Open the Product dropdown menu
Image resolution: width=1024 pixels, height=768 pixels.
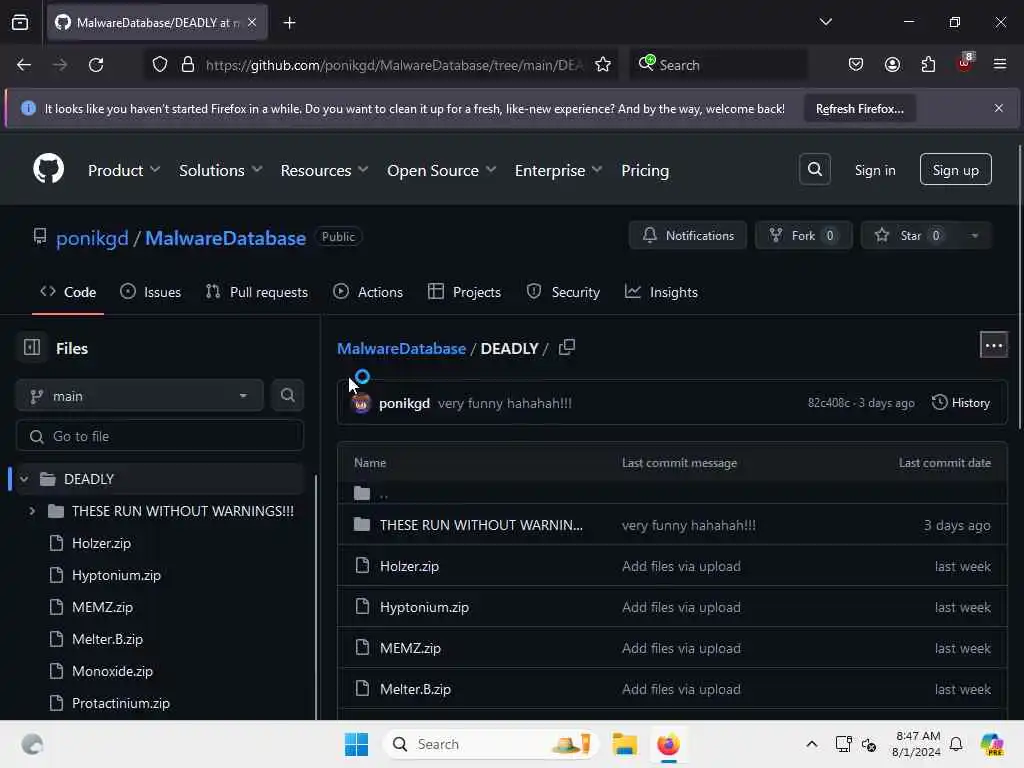click(123, 170)
